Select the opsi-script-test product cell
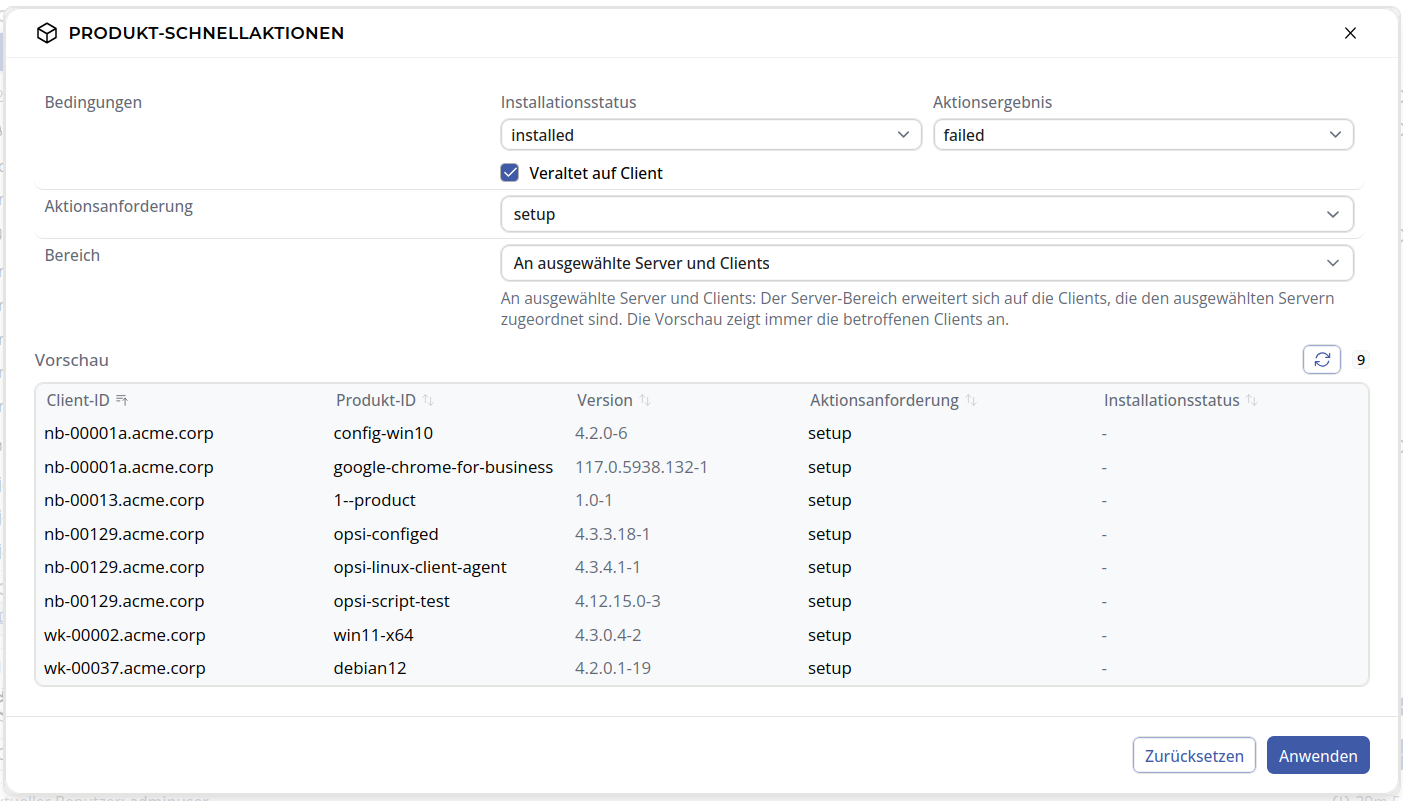The image size is (1403, 801). (392, 601)
